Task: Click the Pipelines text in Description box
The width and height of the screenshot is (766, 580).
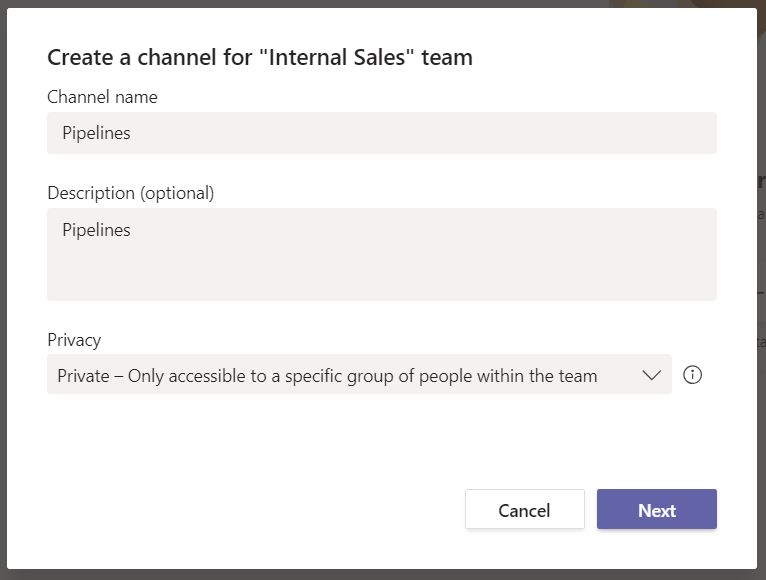Action: pos(96,230)
